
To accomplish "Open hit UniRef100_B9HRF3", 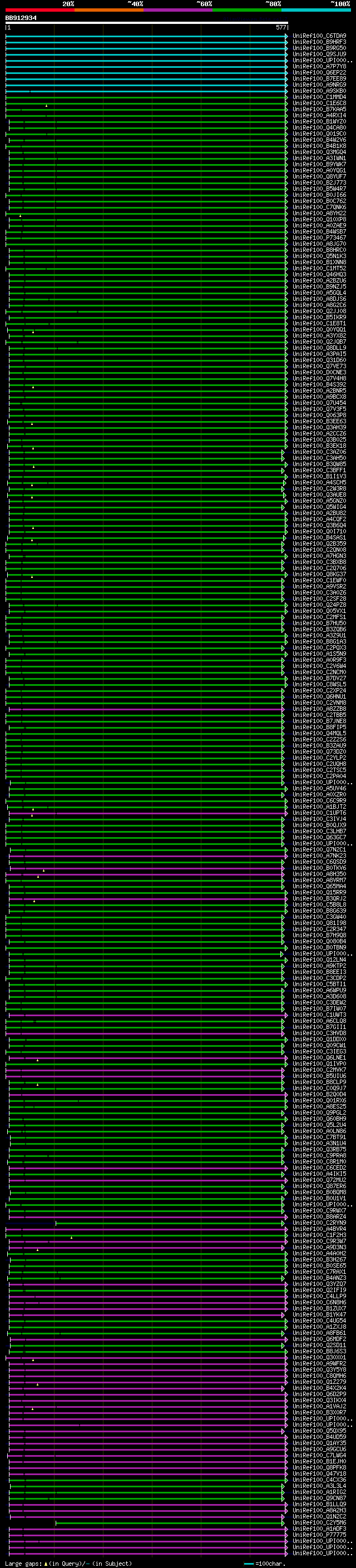I will (319, 42).
